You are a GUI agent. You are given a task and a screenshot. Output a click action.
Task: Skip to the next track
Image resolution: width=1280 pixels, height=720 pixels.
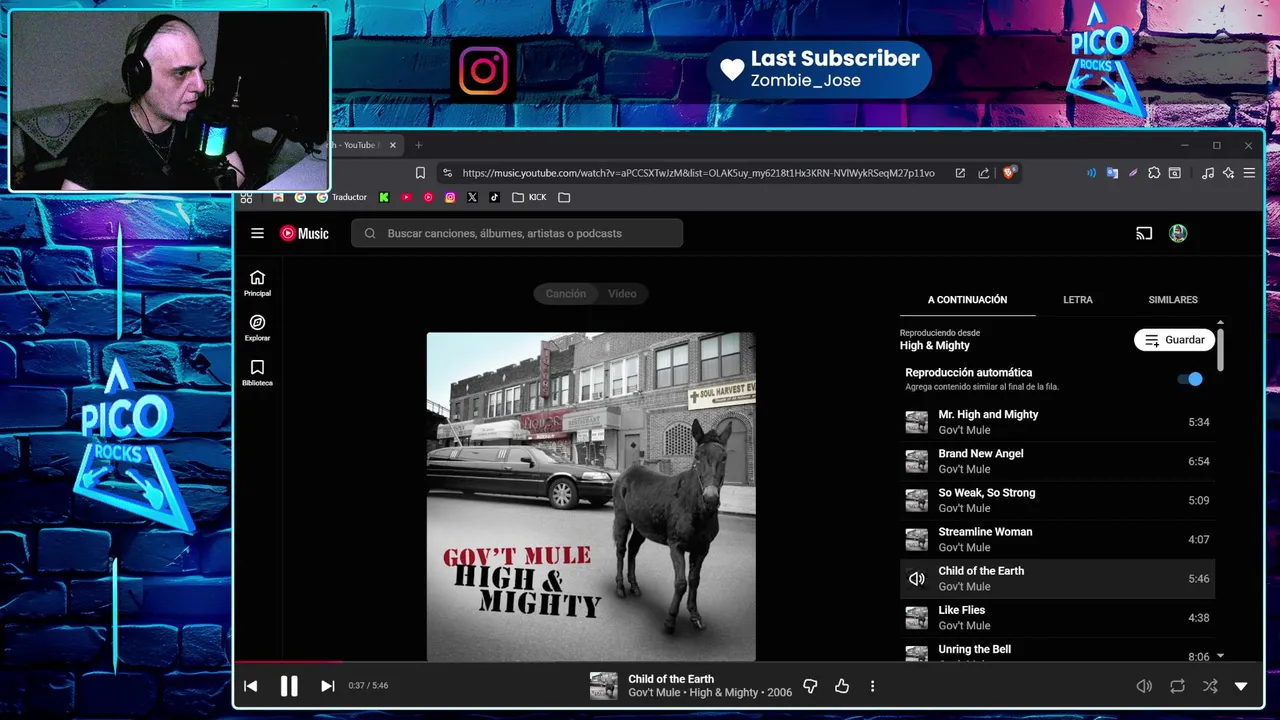tap(327, 686)
